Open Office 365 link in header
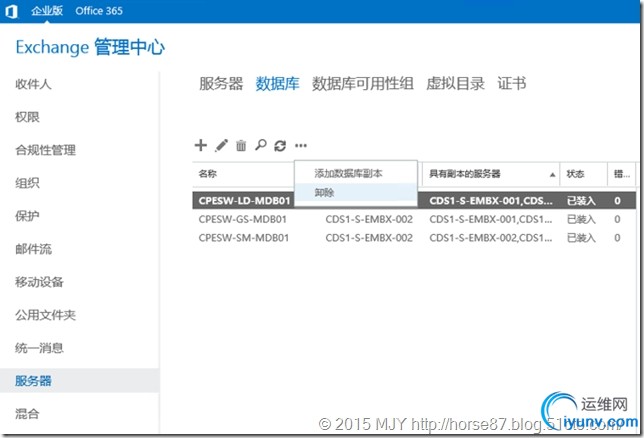This screenshot has height=438, width=644. [99, 11]
